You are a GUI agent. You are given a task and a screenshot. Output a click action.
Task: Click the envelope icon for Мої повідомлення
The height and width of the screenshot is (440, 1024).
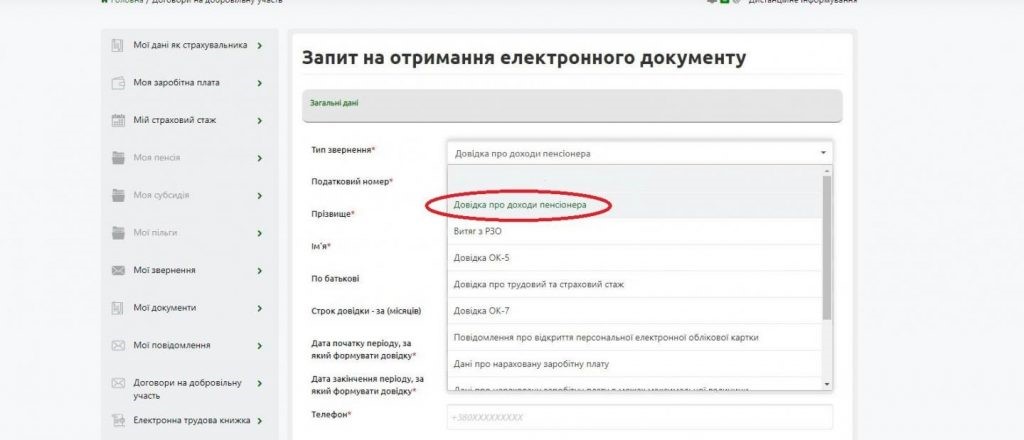pos(116,345)
